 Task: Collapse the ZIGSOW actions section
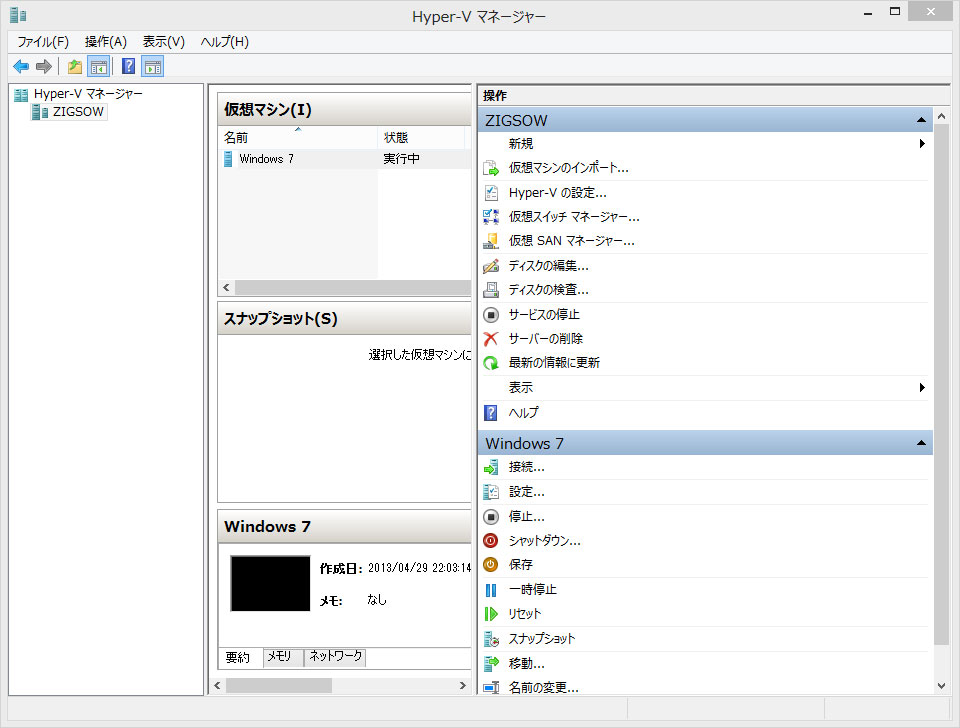tap(921, 120)
